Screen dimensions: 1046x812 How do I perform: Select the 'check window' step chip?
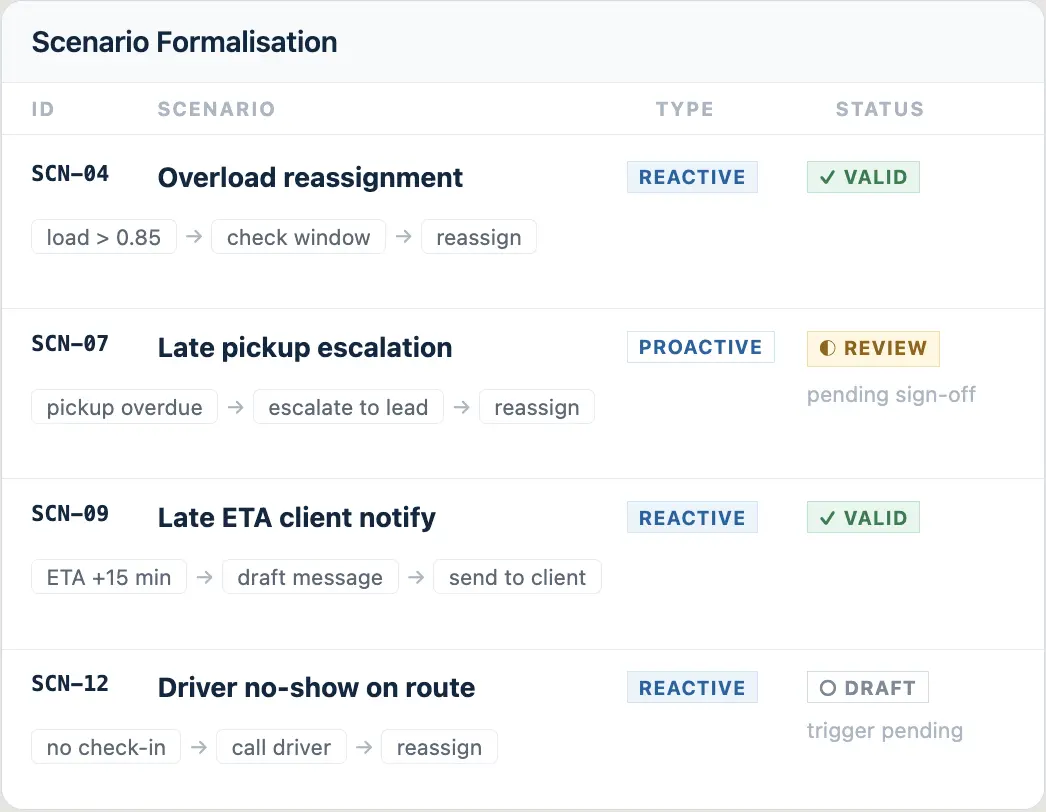coord(298,237)
